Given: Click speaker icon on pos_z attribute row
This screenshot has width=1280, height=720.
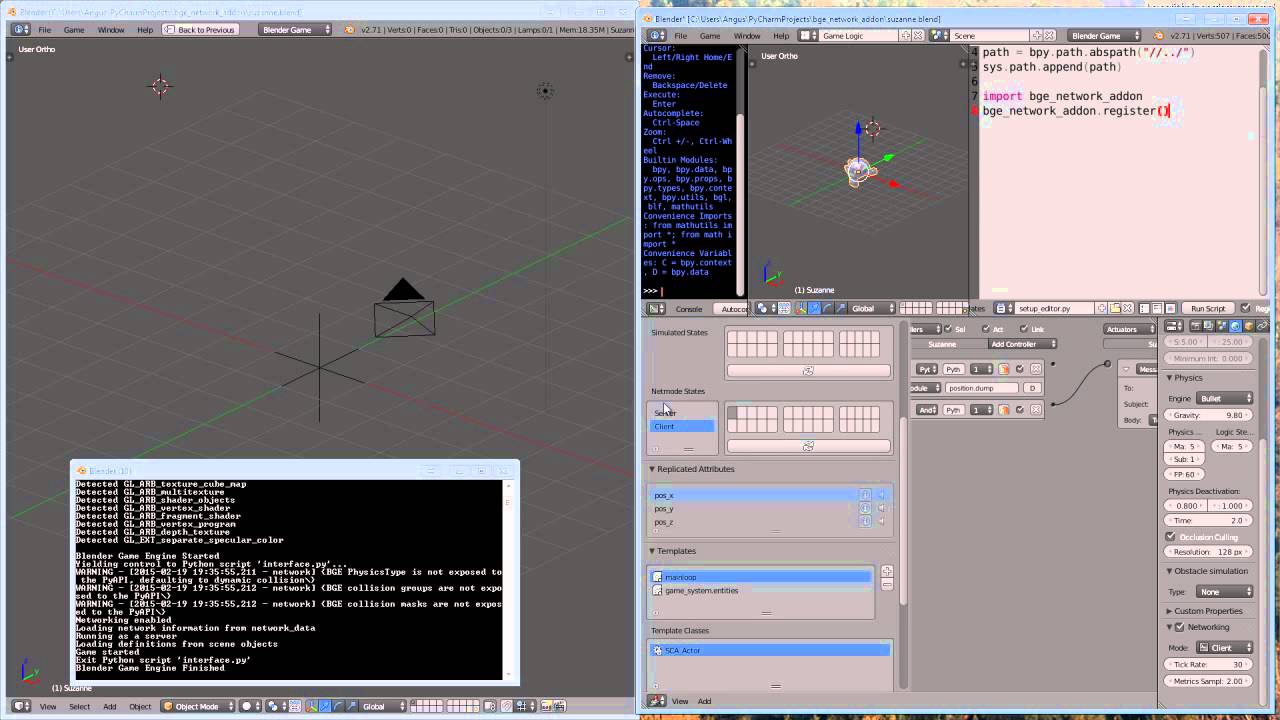Looking at the screenshot, I should [881, 521].
